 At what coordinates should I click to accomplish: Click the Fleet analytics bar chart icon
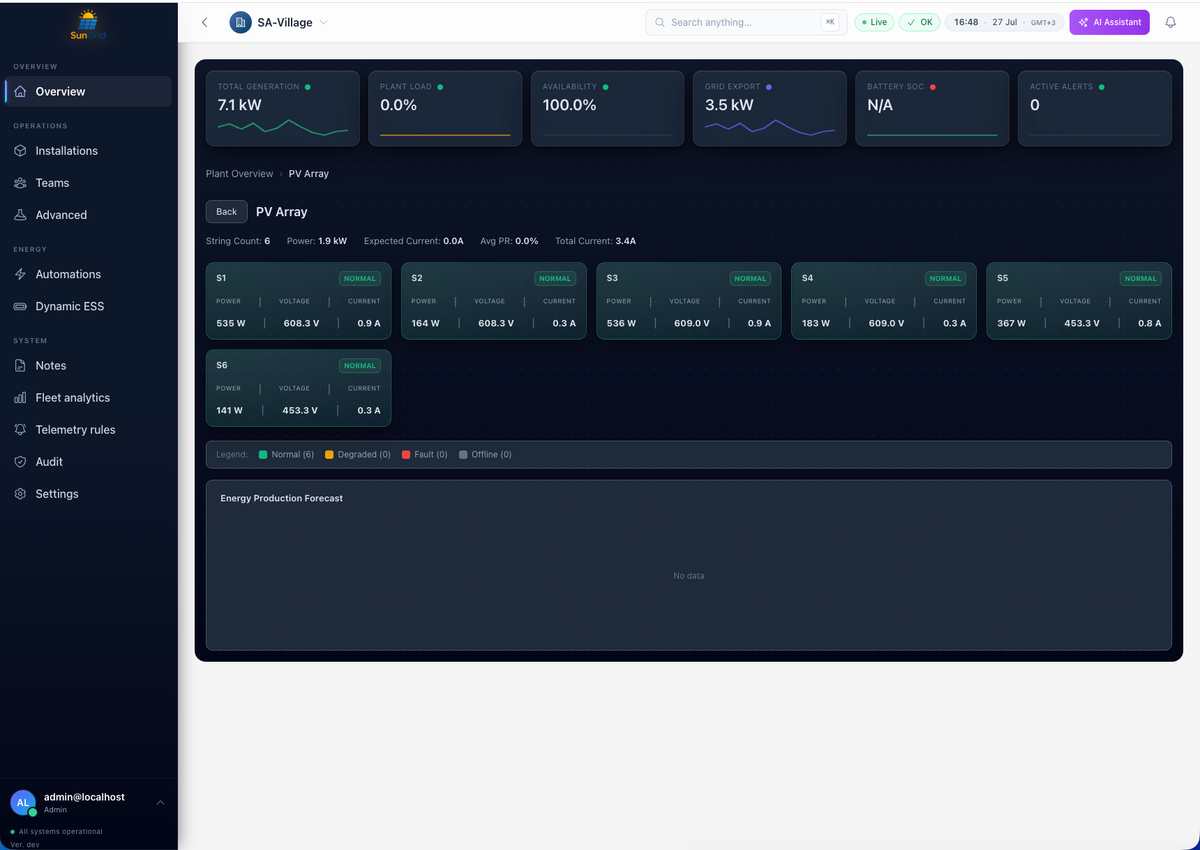(x=20, y=398)
